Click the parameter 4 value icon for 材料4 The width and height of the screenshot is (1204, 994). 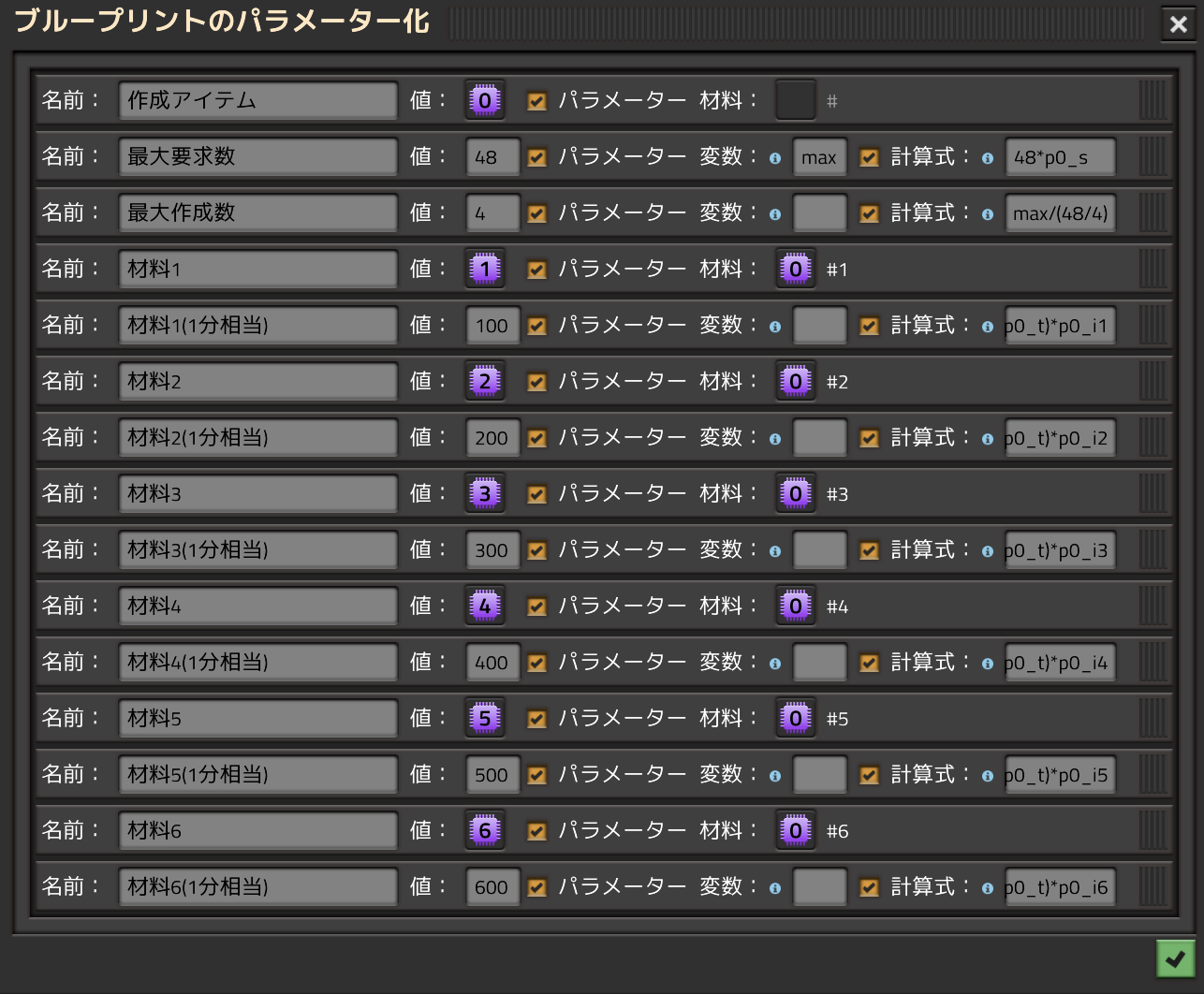point(485,606)
